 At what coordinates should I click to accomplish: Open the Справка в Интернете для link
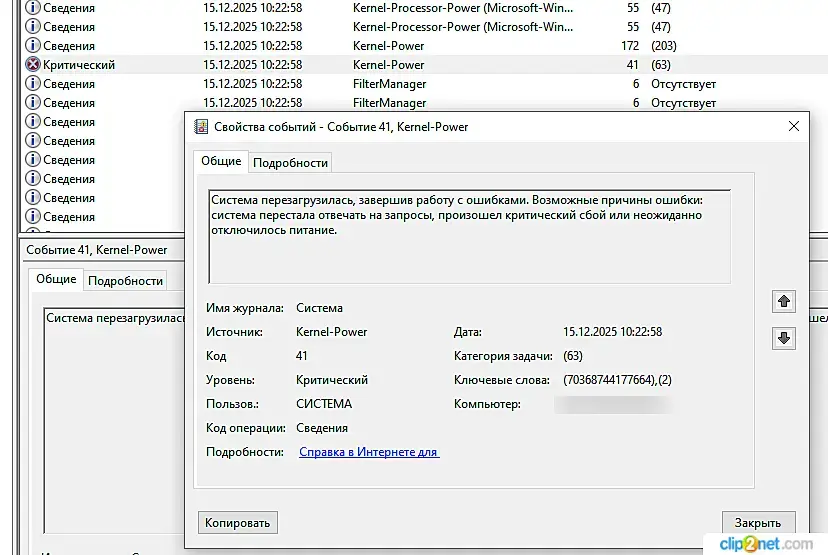tap(369, 452)
